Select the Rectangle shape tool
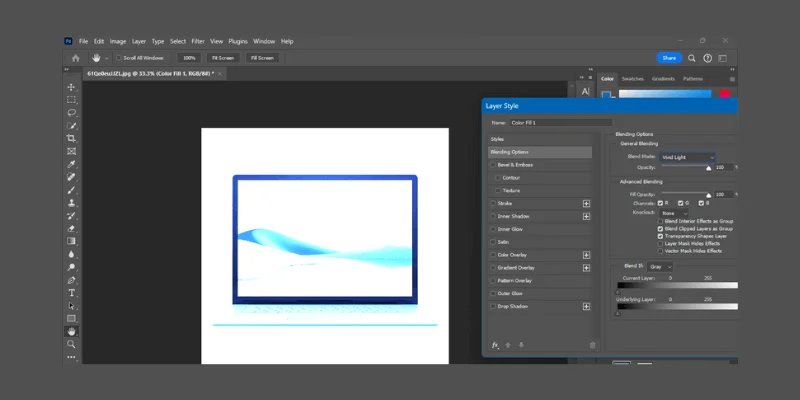The width and height of the screenshot is (800, 400). (71, 318)
